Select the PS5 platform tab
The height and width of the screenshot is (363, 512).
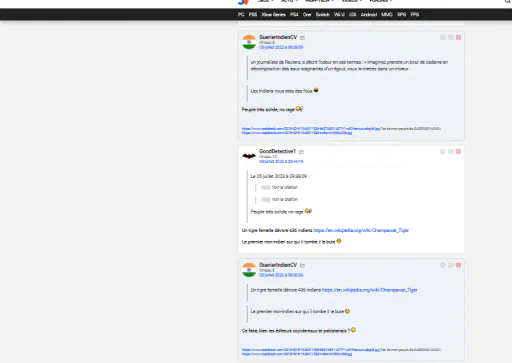pos(253,15)
